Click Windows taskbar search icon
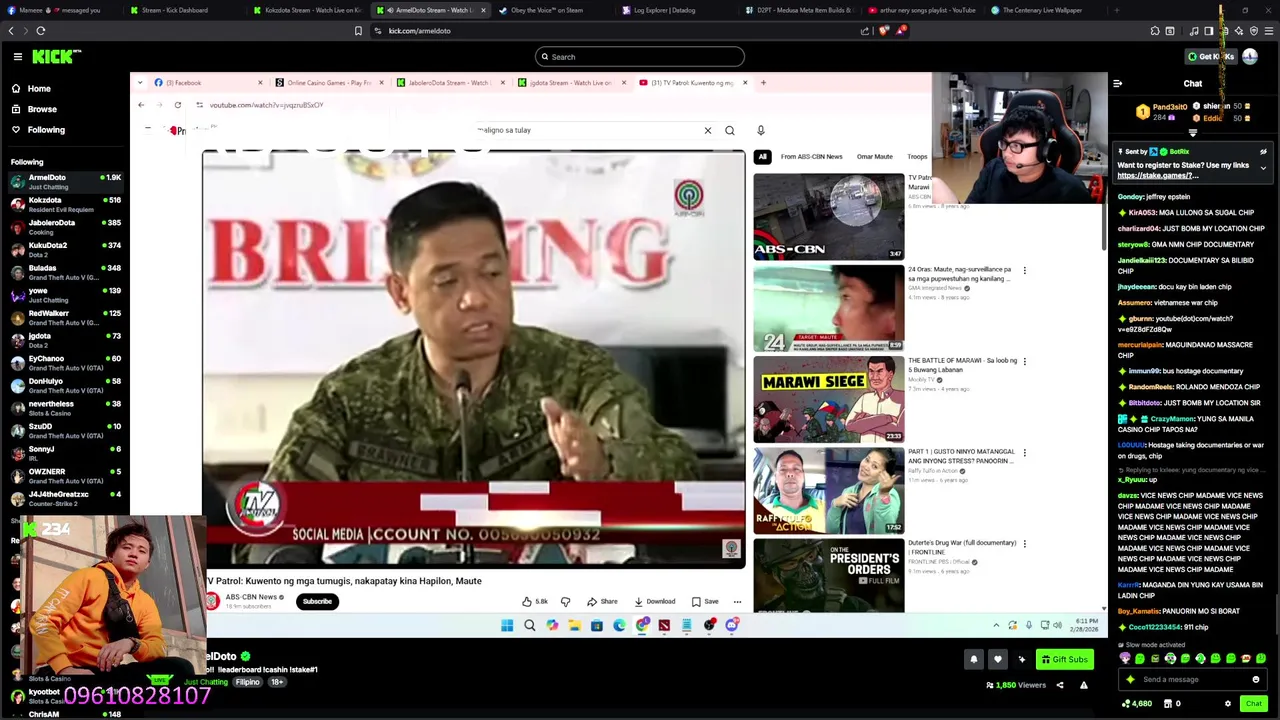Image resolution: width=1280 pixels, height=720 pixels. (x=530, y=626)
